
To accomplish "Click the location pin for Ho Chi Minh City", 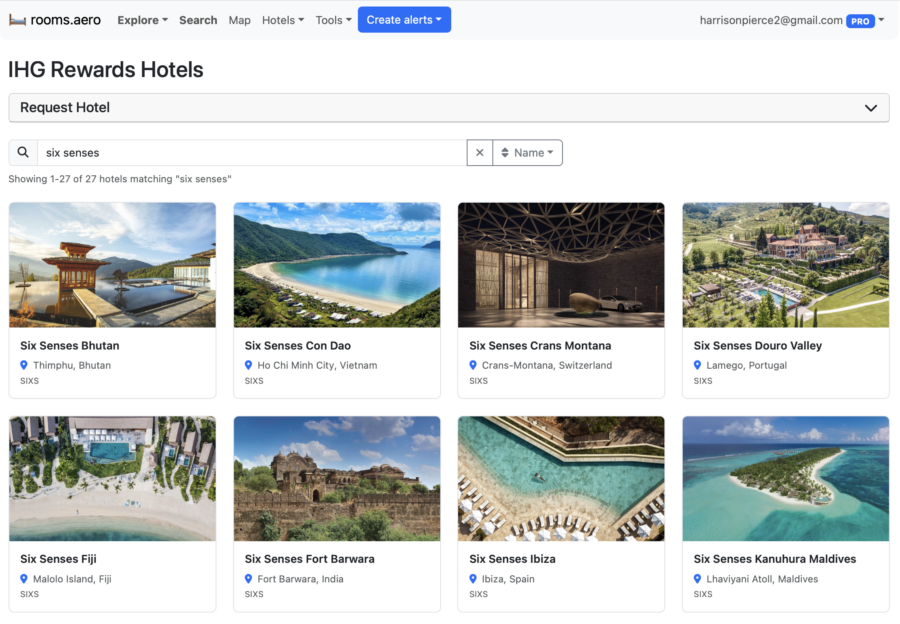I will click(x=249, y=365).
